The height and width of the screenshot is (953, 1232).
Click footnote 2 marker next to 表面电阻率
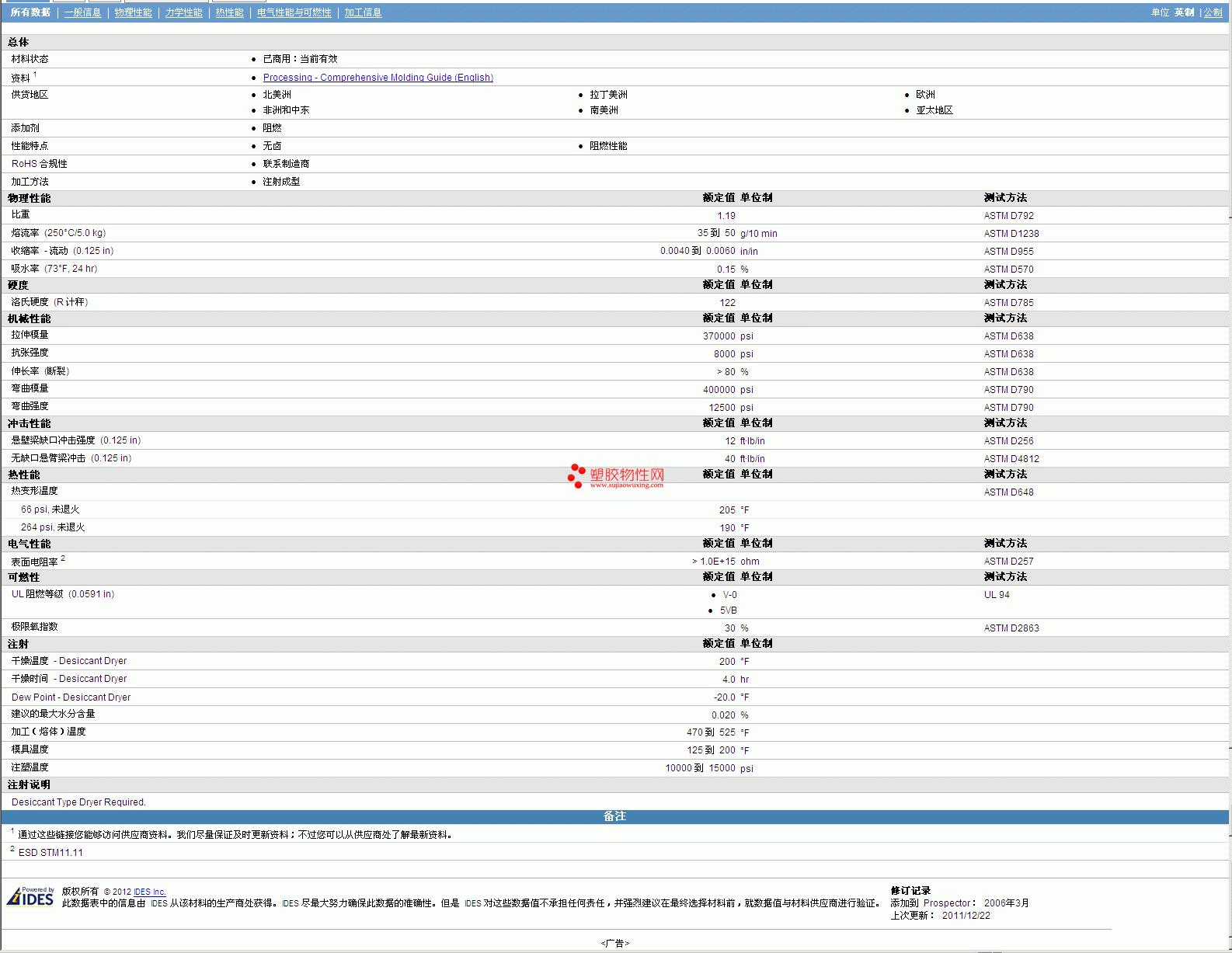coord(63,558)
